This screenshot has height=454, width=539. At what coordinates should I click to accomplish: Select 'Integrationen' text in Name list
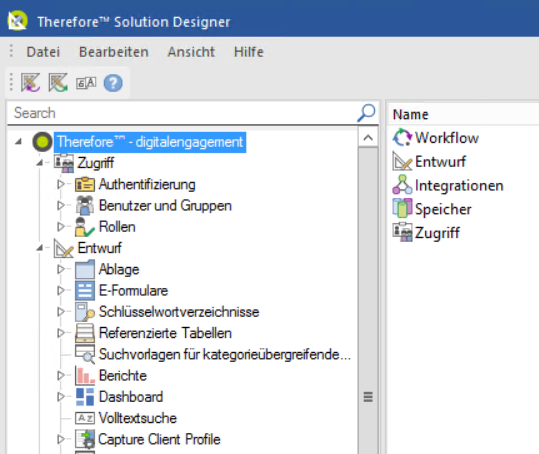(x=459, y=185)
